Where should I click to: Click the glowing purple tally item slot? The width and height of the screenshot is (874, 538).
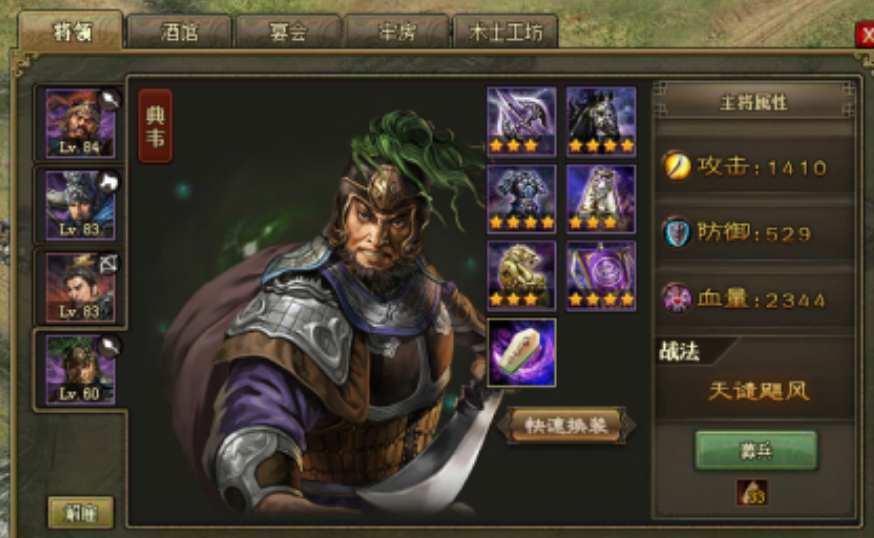521,353
